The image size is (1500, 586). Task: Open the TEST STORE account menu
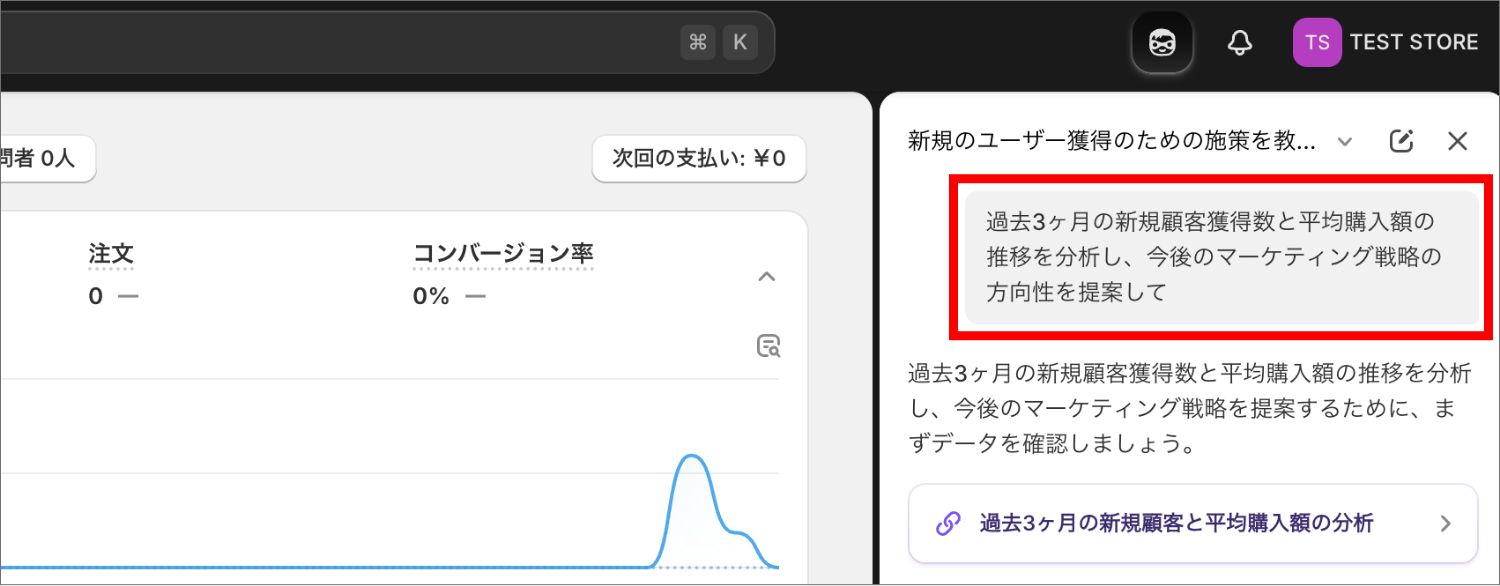coord(1385,42)
